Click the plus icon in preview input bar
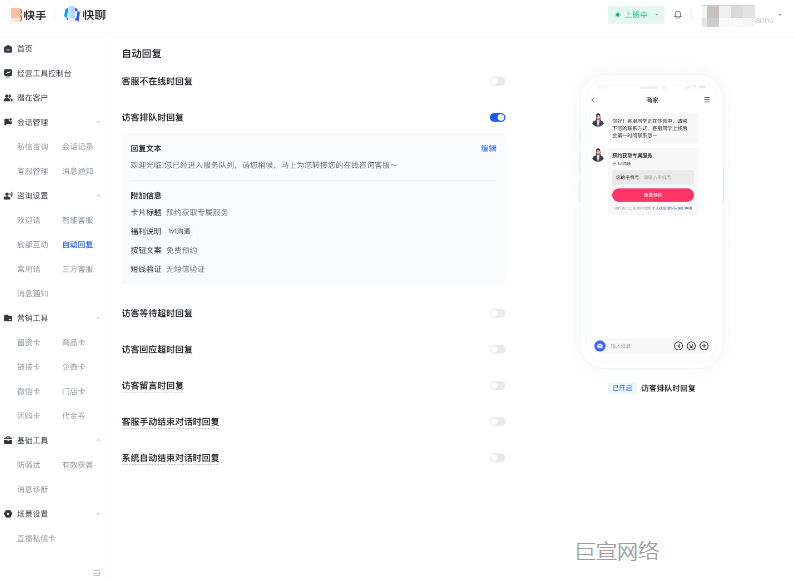This screenshot has width=795, height=582. [x=704, y=346]
